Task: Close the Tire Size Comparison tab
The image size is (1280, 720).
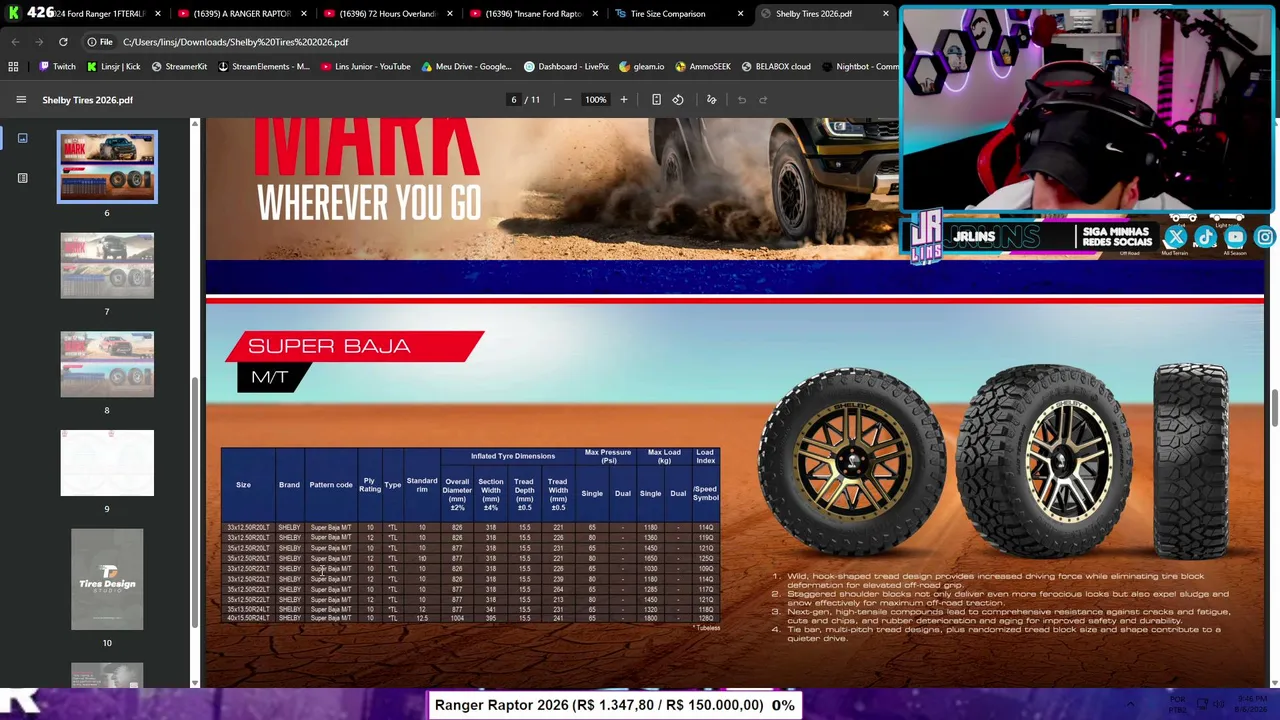Action: pyautogui.click(x=740, y=14)
